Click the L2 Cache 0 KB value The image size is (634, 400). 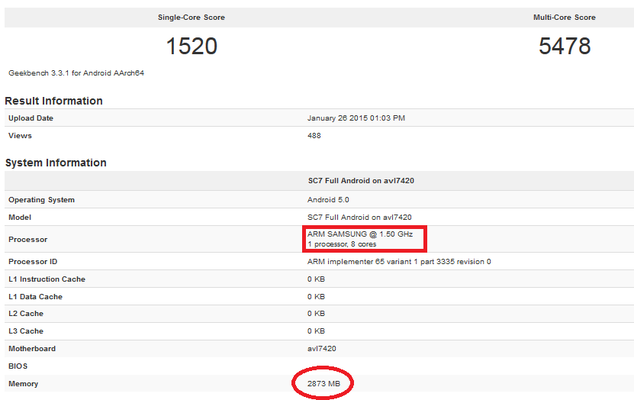click(x=316, y=313)
